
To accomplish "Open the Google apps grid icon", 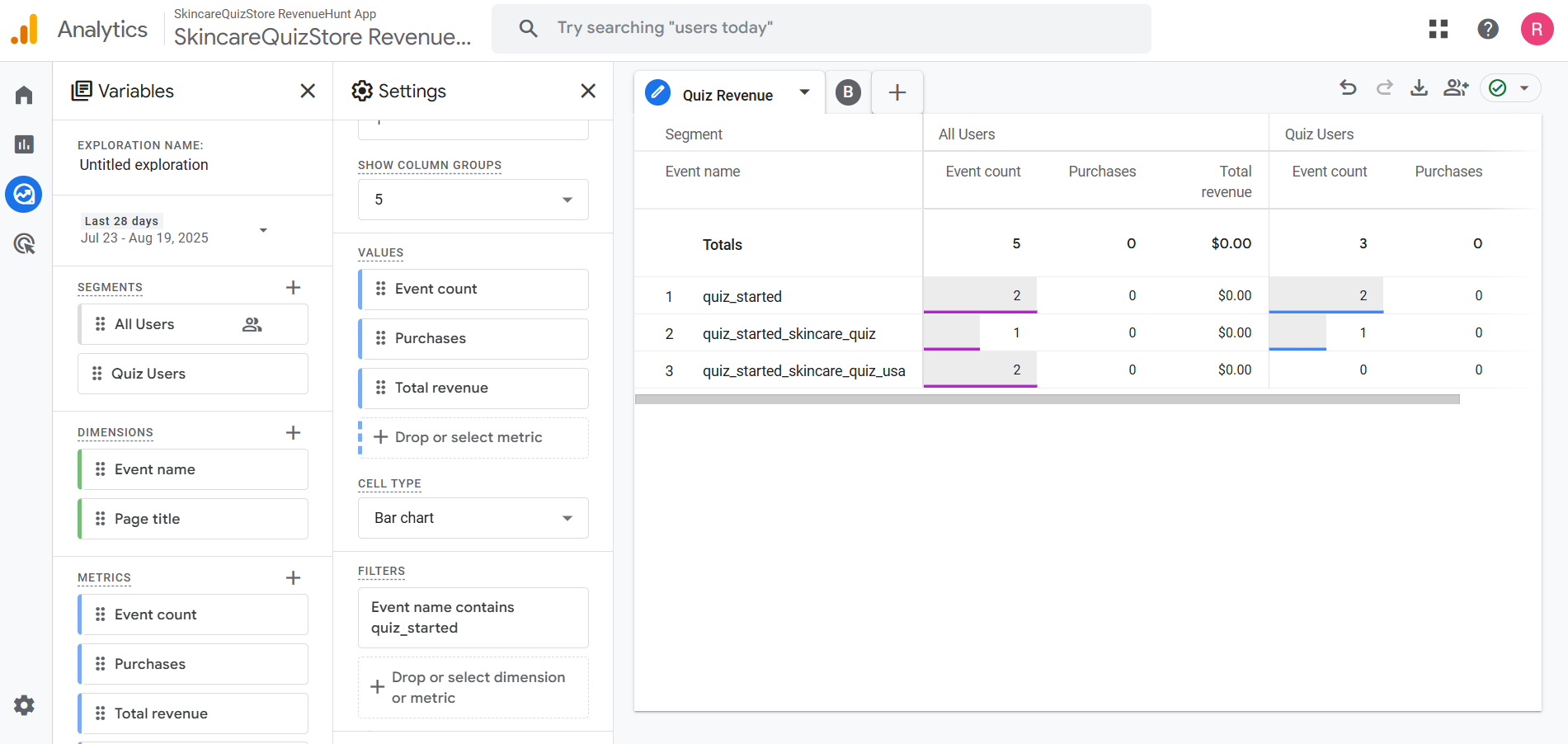I will coord(1439,29).
